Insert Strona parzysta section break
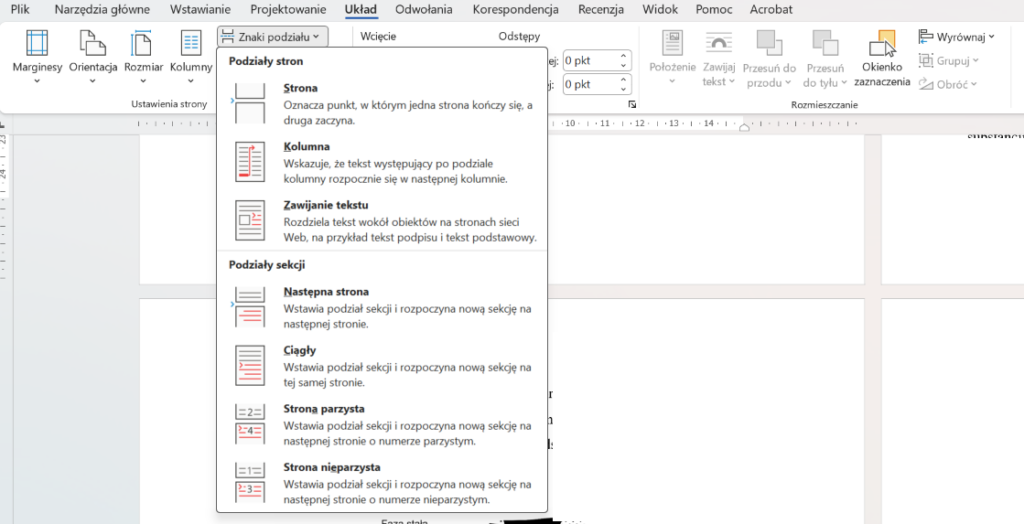Image resolution: width=1024 pixels, height=524 pixels. [x=382, y=425]
